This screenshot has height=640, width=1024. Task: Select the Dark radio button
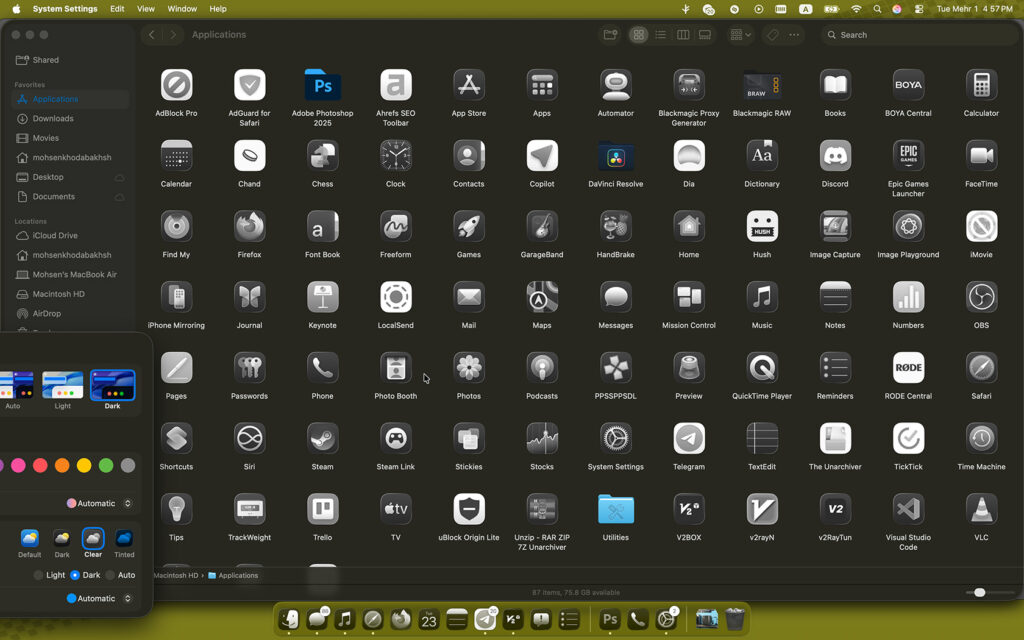point(74,575)
